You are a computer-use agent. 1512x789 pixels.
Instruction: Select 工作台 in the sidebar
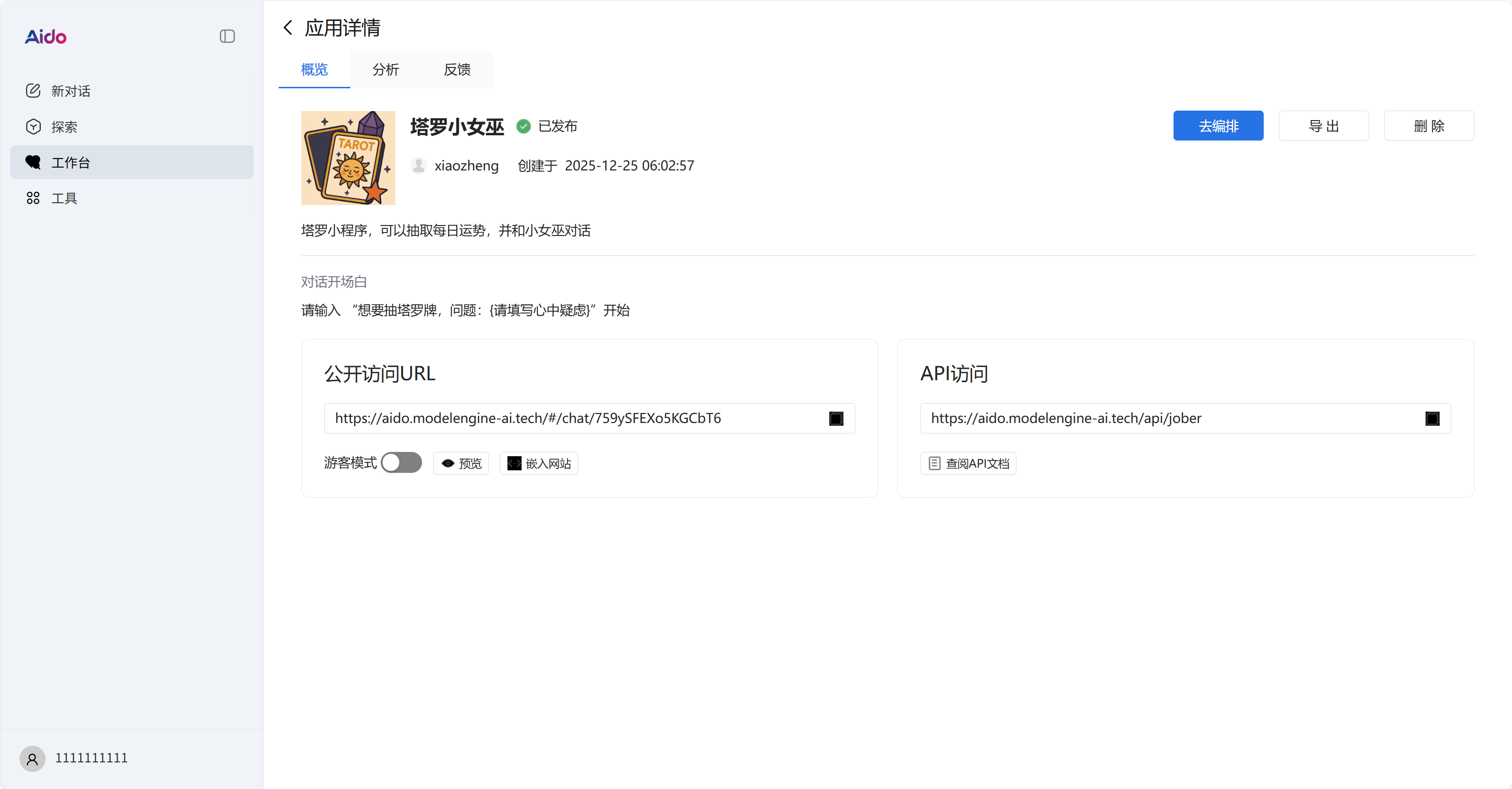click(x=72, y=162)
